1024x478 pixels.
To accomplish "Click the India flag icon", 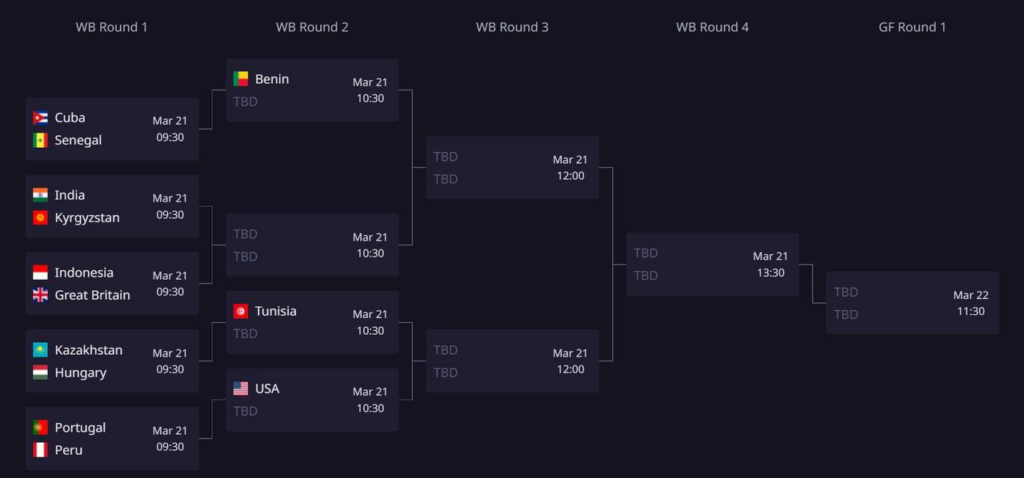I will 40,195.
